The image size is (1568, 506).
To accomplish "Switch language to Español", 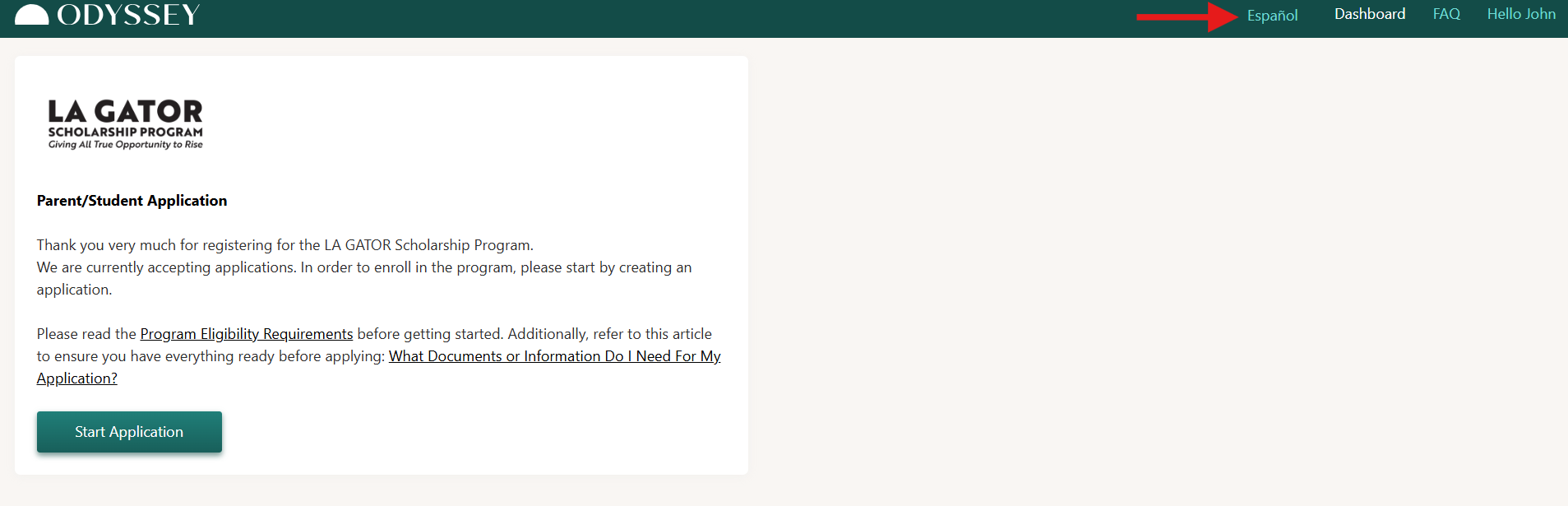I will pyautogui.click(x=1272, y=16).
